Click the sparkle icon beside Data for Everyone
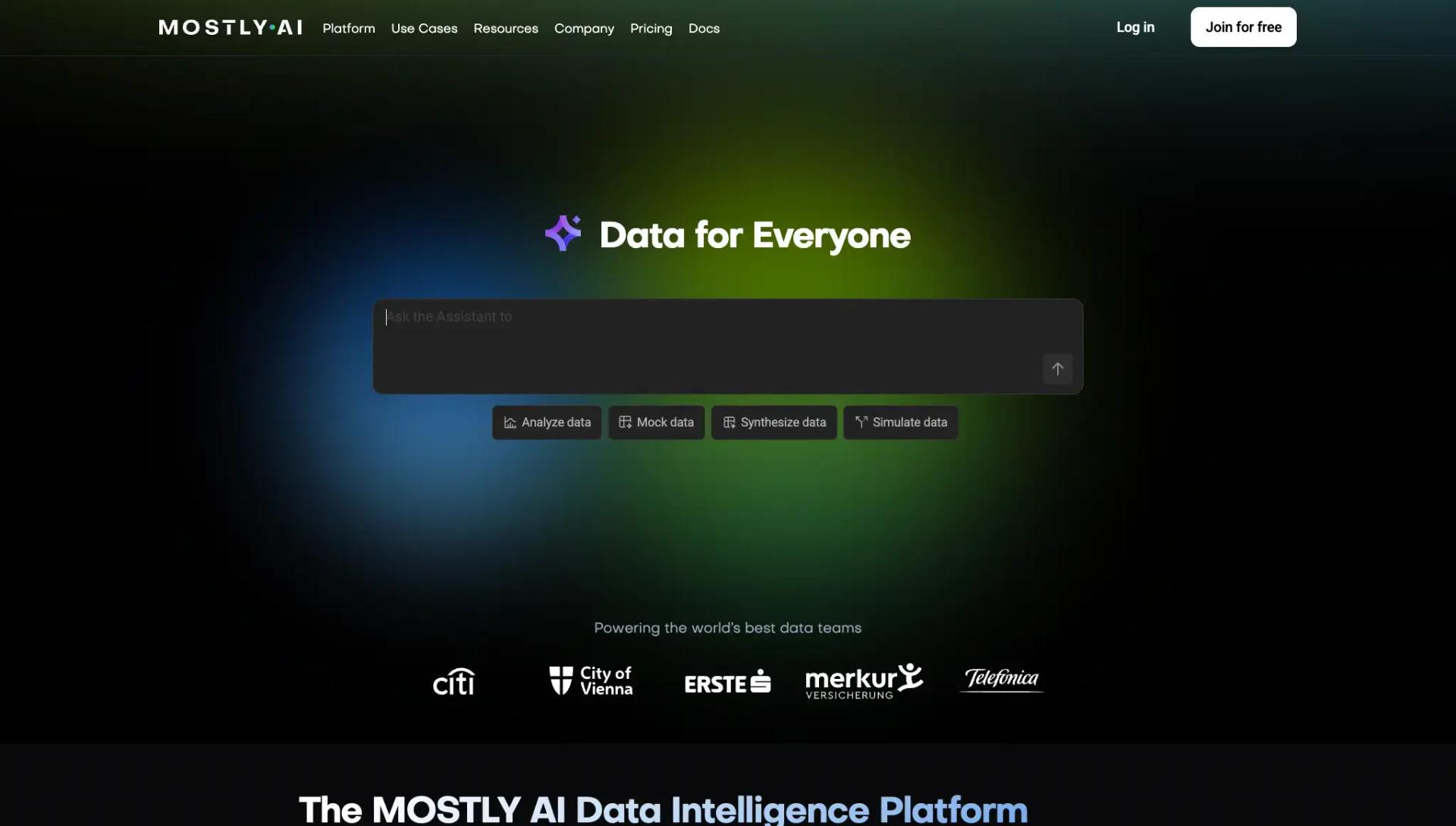 pos(563,234)
